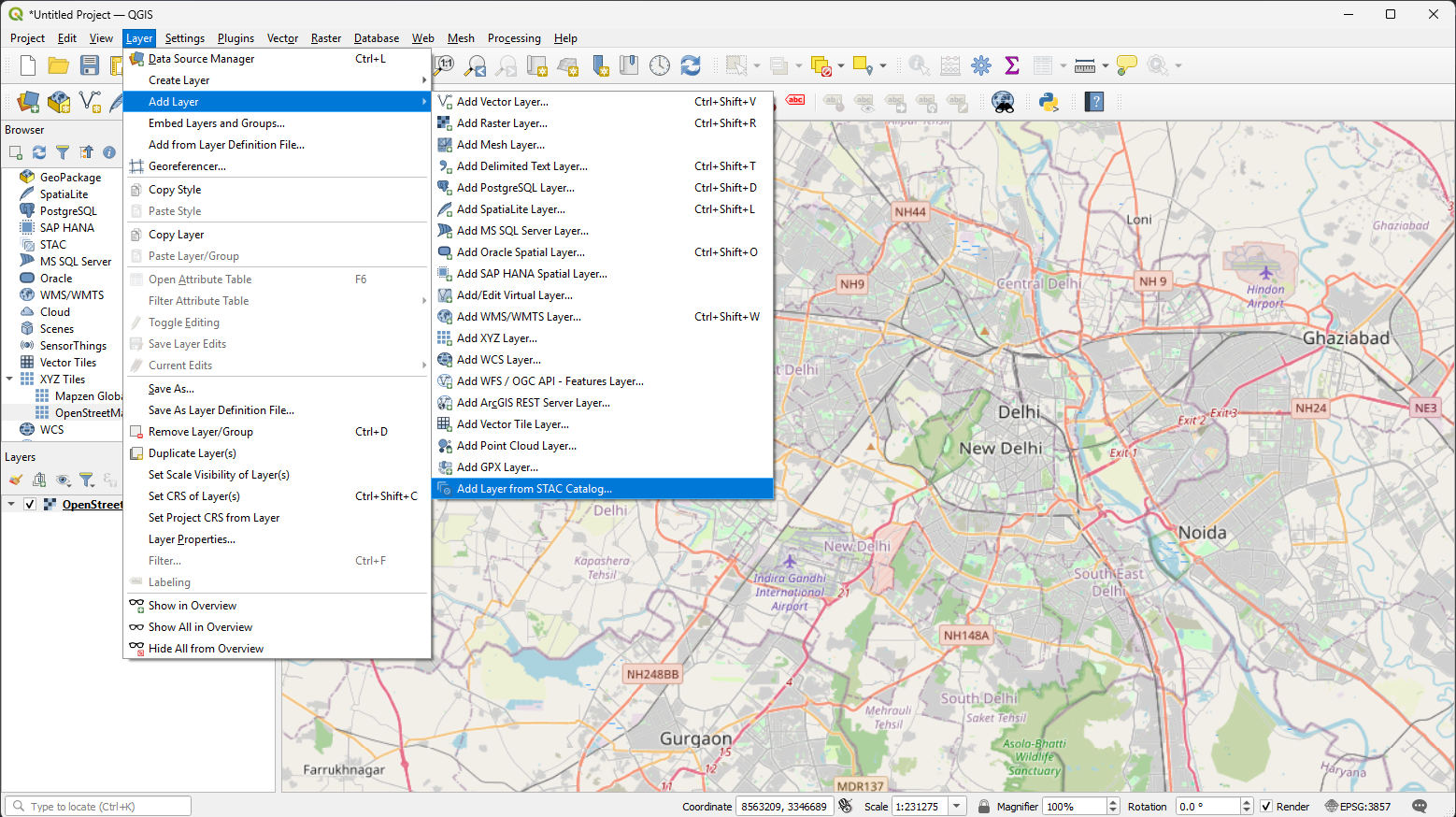Open the Plugins menu
This screenshot has height=817, width=1456.
coord(236,38)
